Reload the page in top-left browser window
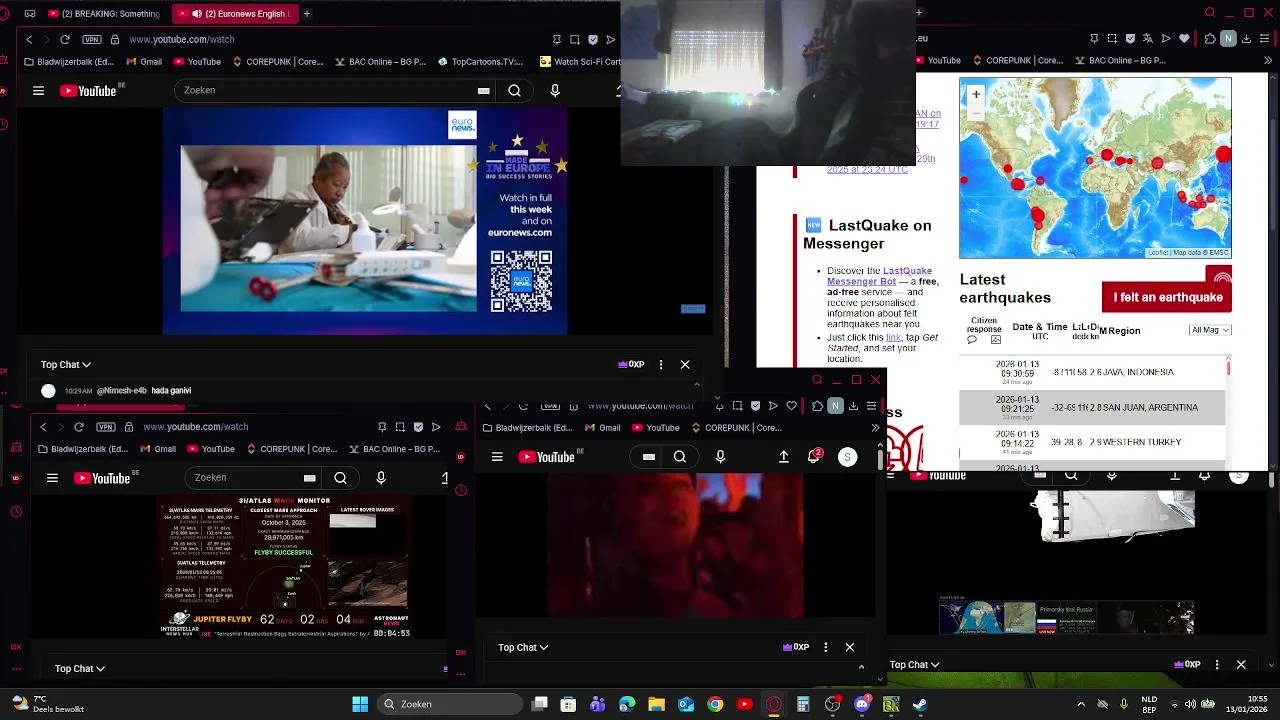1280x720 pixels. (65, 39)
